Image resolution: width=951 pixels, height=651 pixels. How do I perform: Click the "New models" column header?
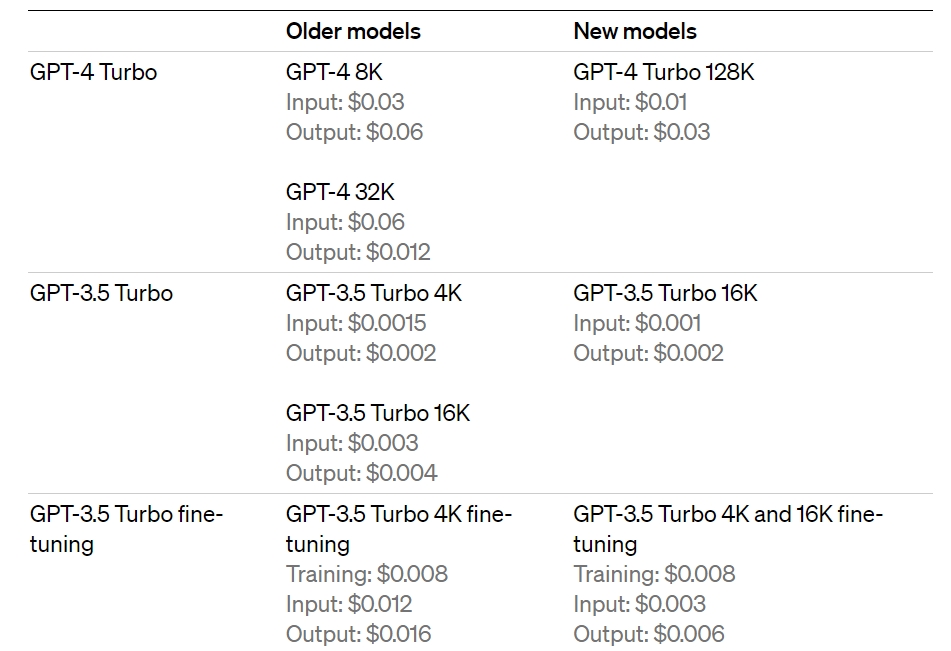click(635, 31)
